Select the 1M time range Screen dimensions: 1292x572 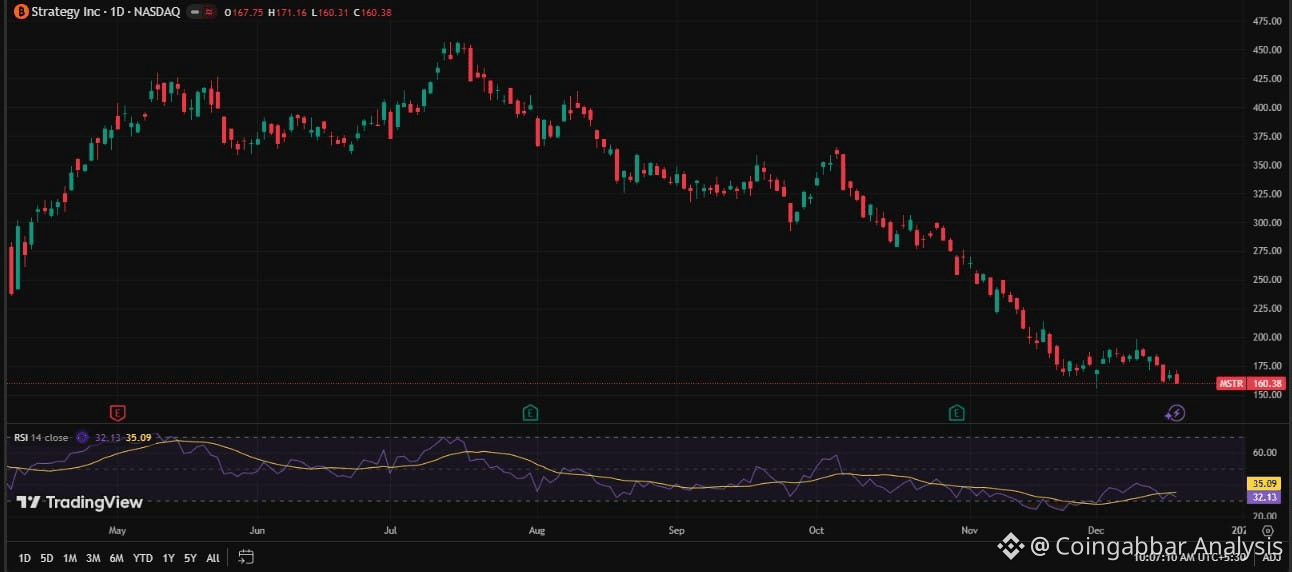pos(70,557)
